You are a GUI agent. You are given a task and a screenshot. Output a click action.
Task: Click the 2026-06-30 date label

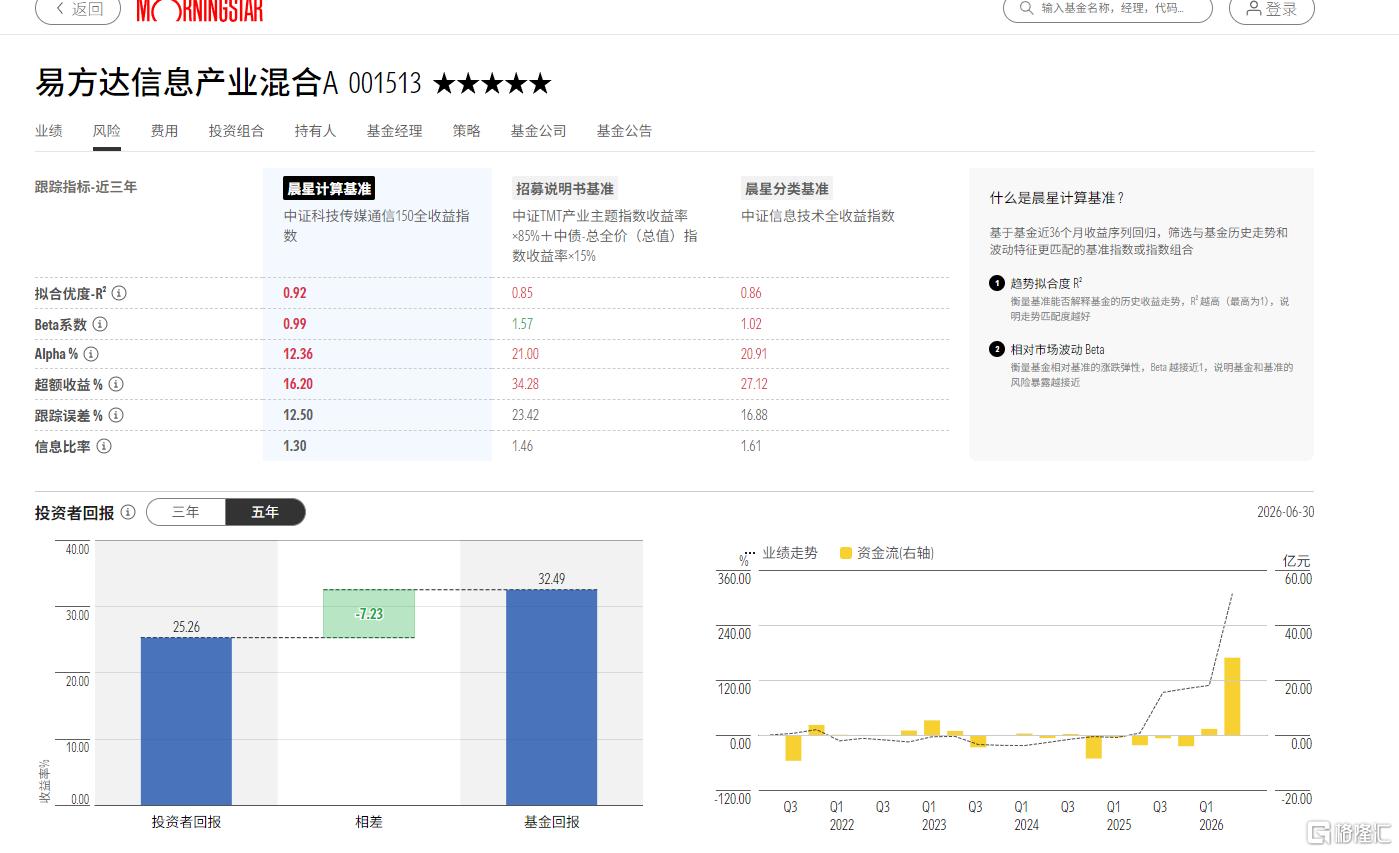coord(1286,512)
